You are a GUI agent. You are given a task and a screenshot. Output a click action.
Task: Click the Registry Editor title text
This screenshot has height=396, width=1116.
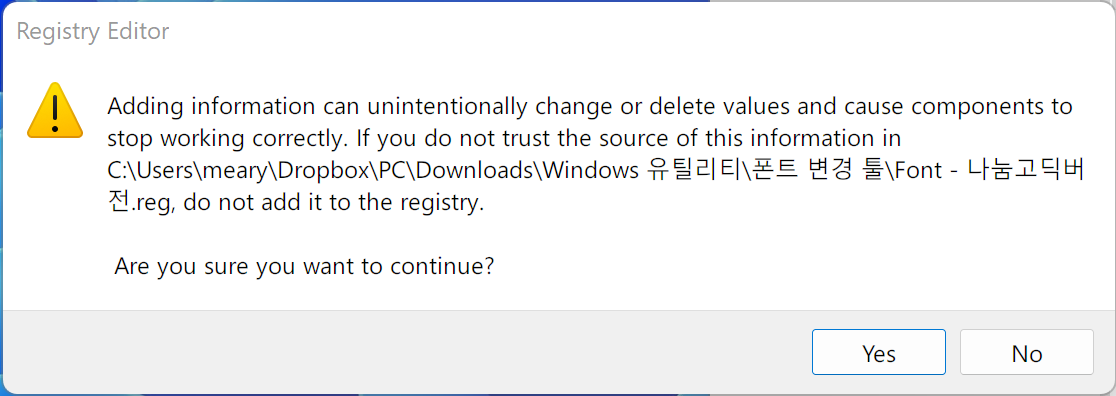coord(93,31)
